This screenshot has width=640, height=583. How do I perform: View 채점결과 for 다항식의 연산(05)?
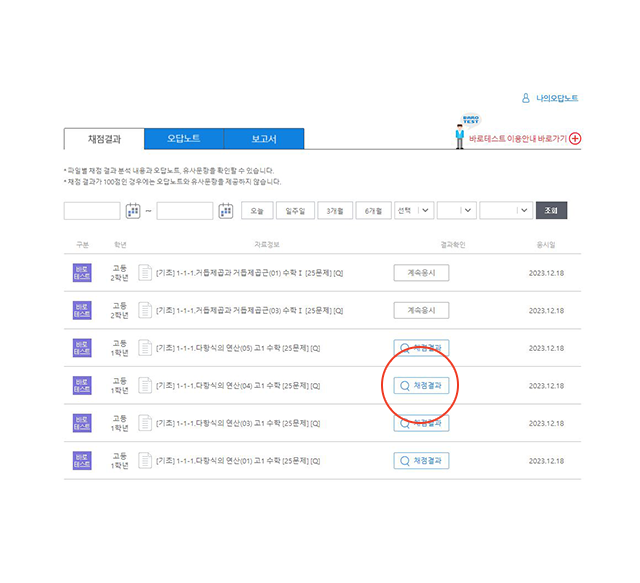(x=421, y=348)
